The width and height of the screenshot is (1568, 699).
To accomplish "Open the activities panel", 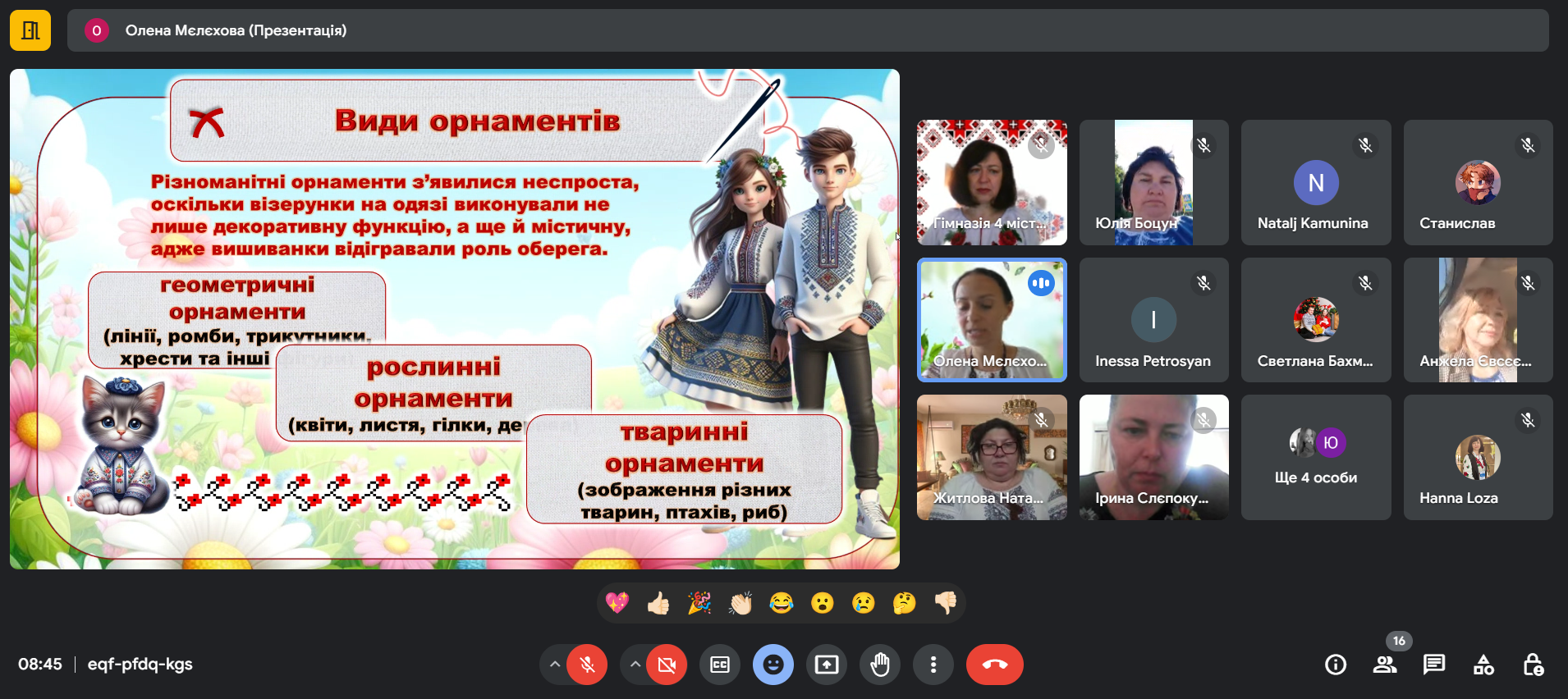I will 1483,665.
